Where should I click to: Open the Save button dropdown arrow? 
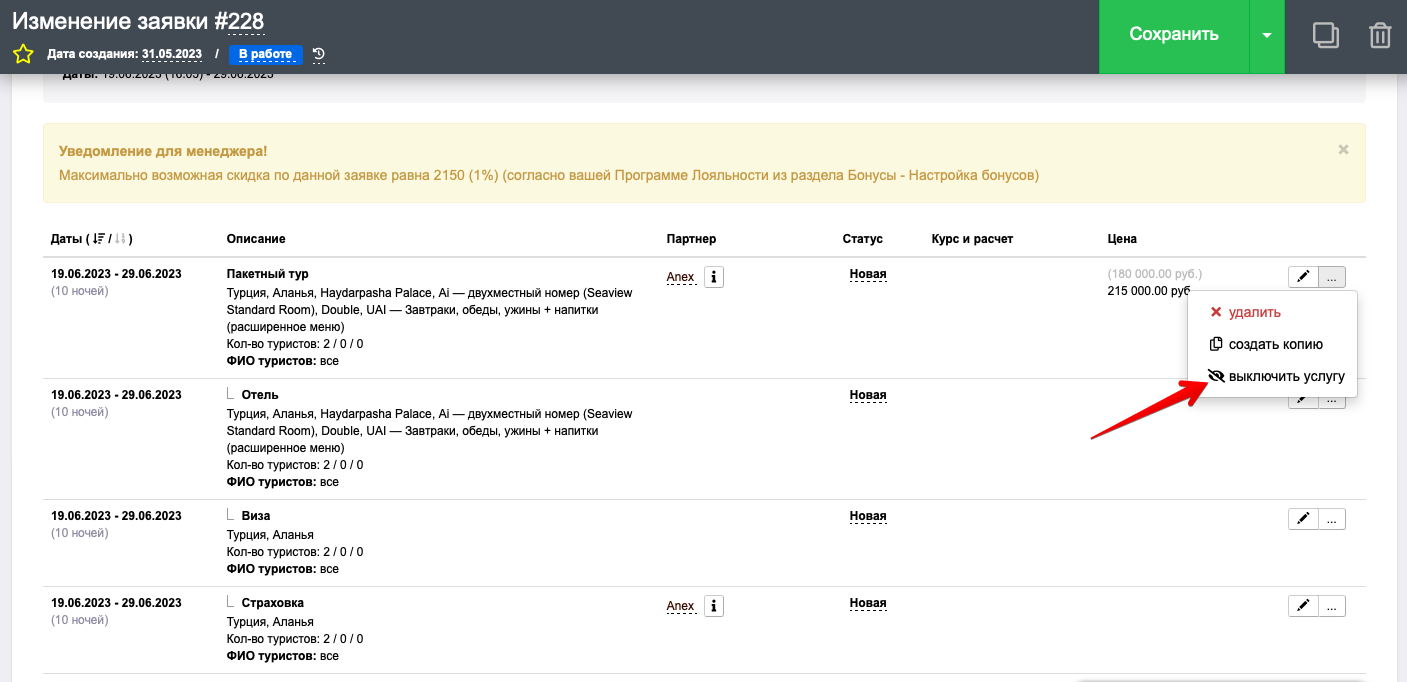point(1267,35)
